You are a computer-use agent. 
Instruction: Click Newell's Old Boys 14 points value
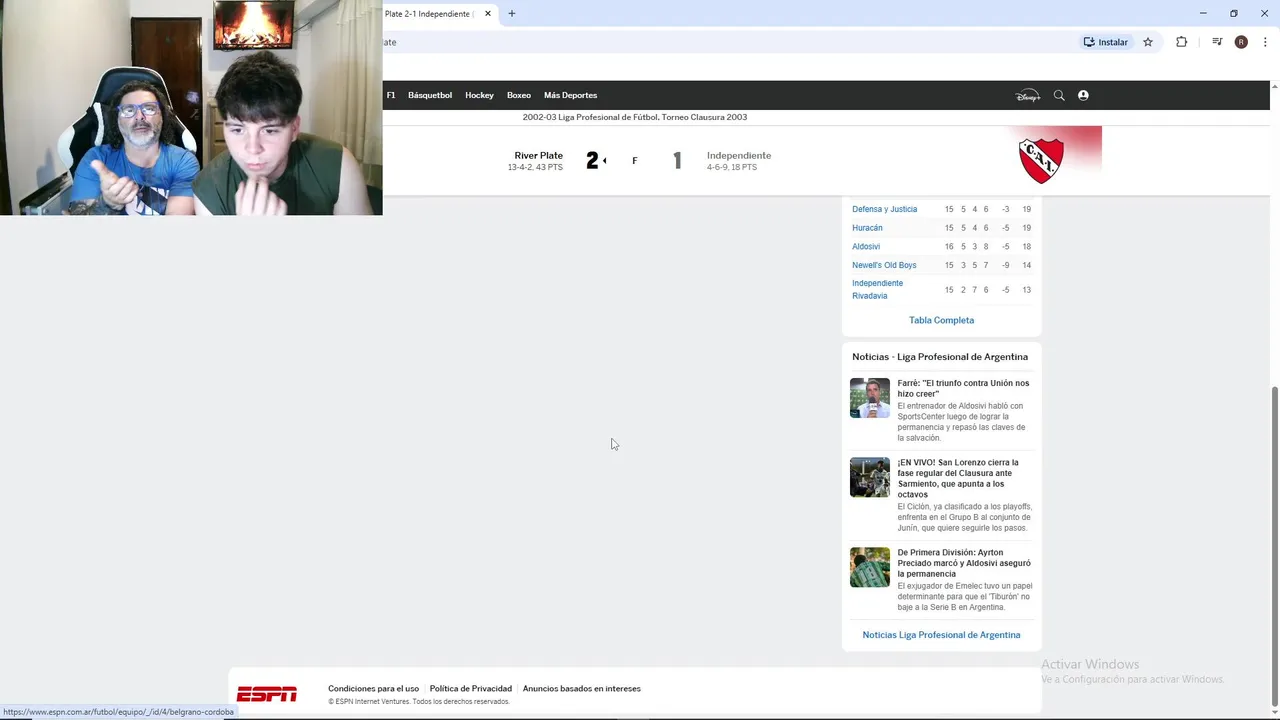click(1026, 265)
